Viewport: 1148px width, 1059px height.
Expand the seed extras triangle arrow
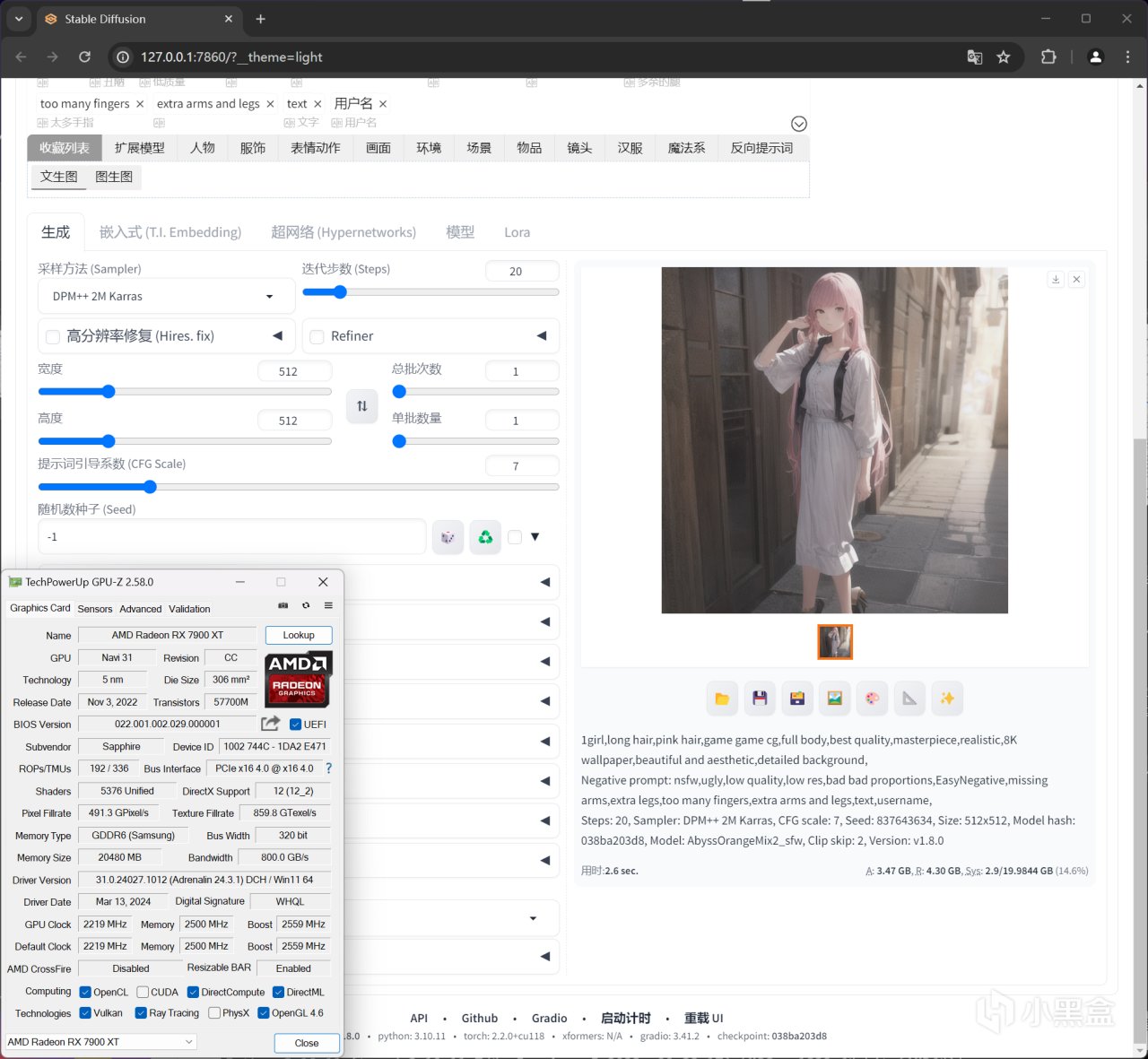point(535,537)
